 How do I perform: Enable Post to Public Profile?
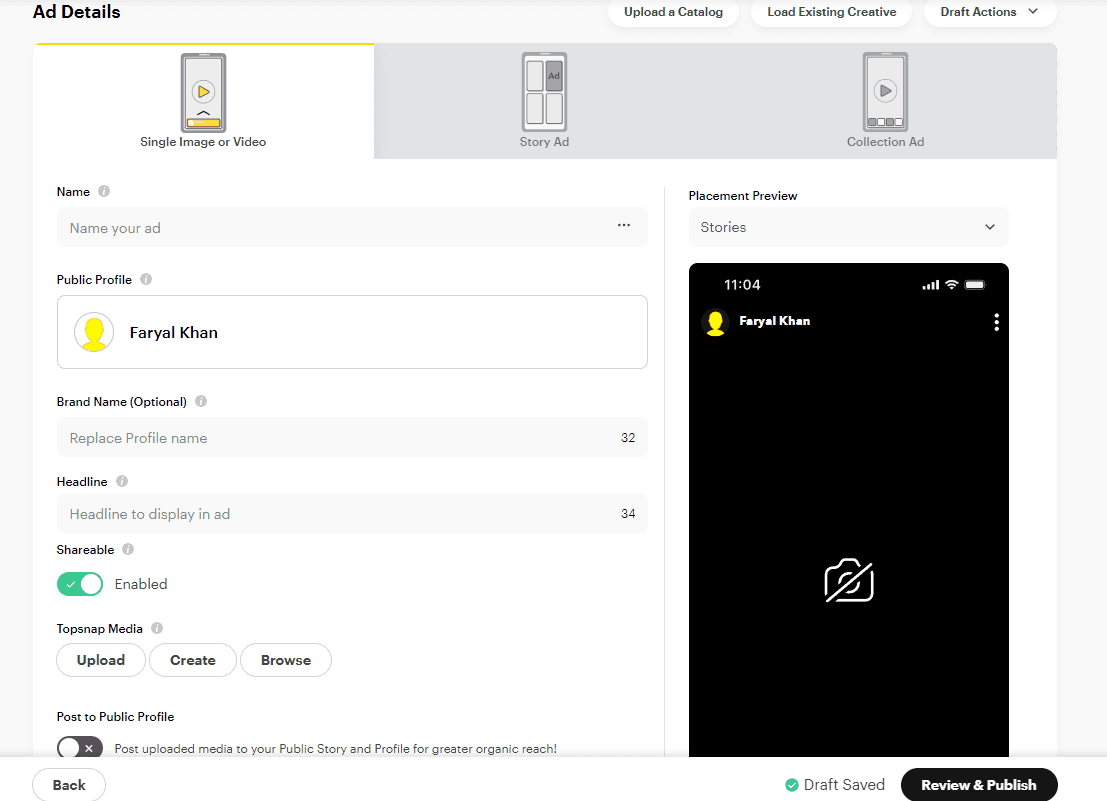[x=79, y=747]
